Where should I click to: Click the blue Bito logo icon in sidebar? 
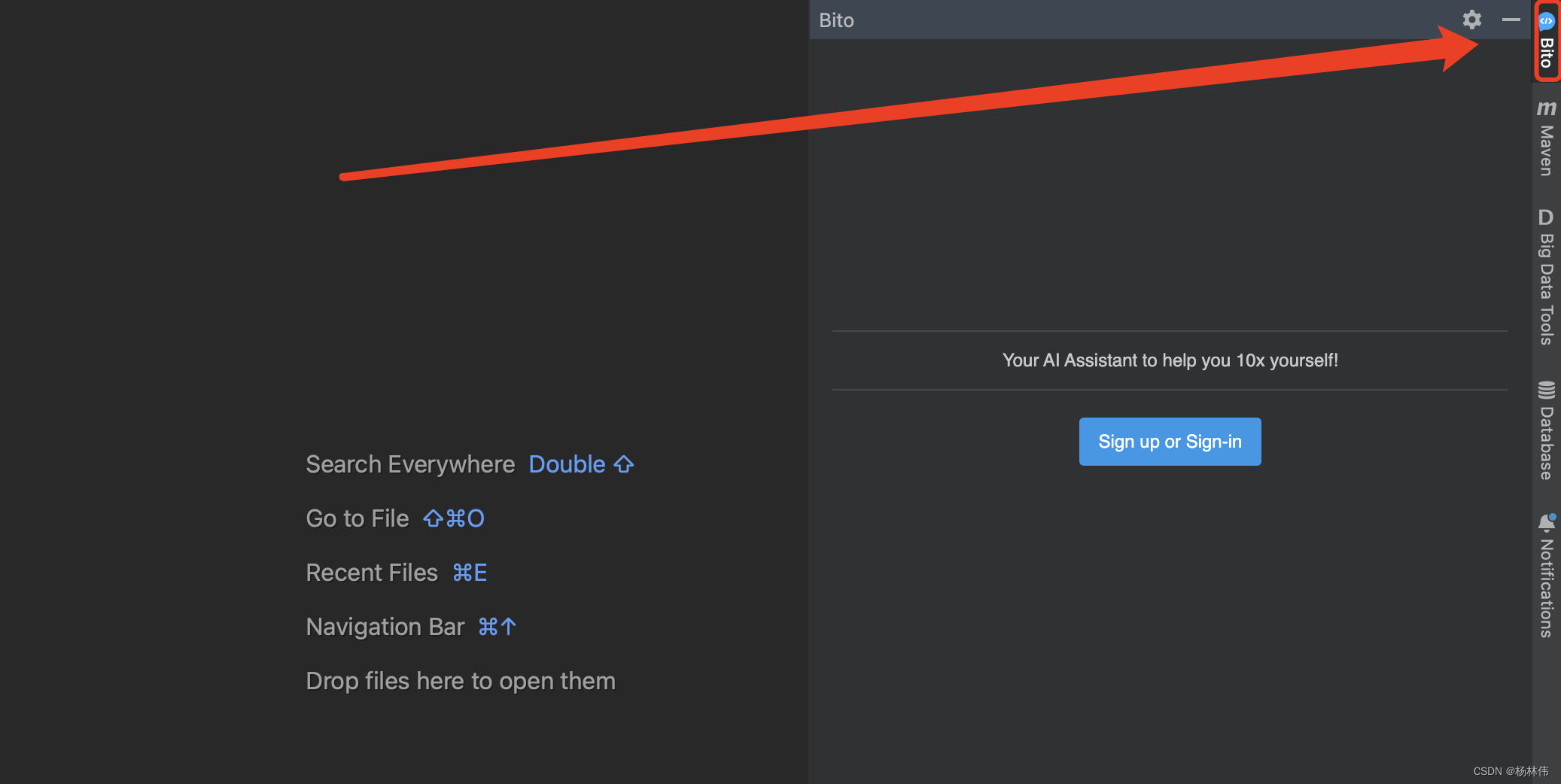pos(1547,20)
